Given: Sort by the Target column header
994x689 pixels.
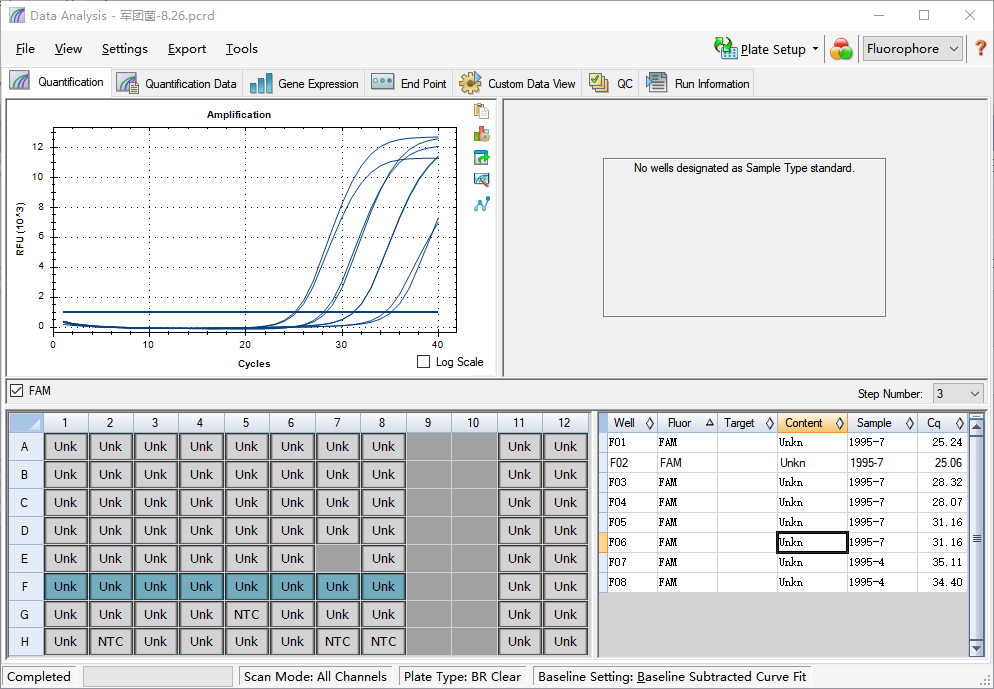Looking at the screenshot, I should click(x=747, y=423).
